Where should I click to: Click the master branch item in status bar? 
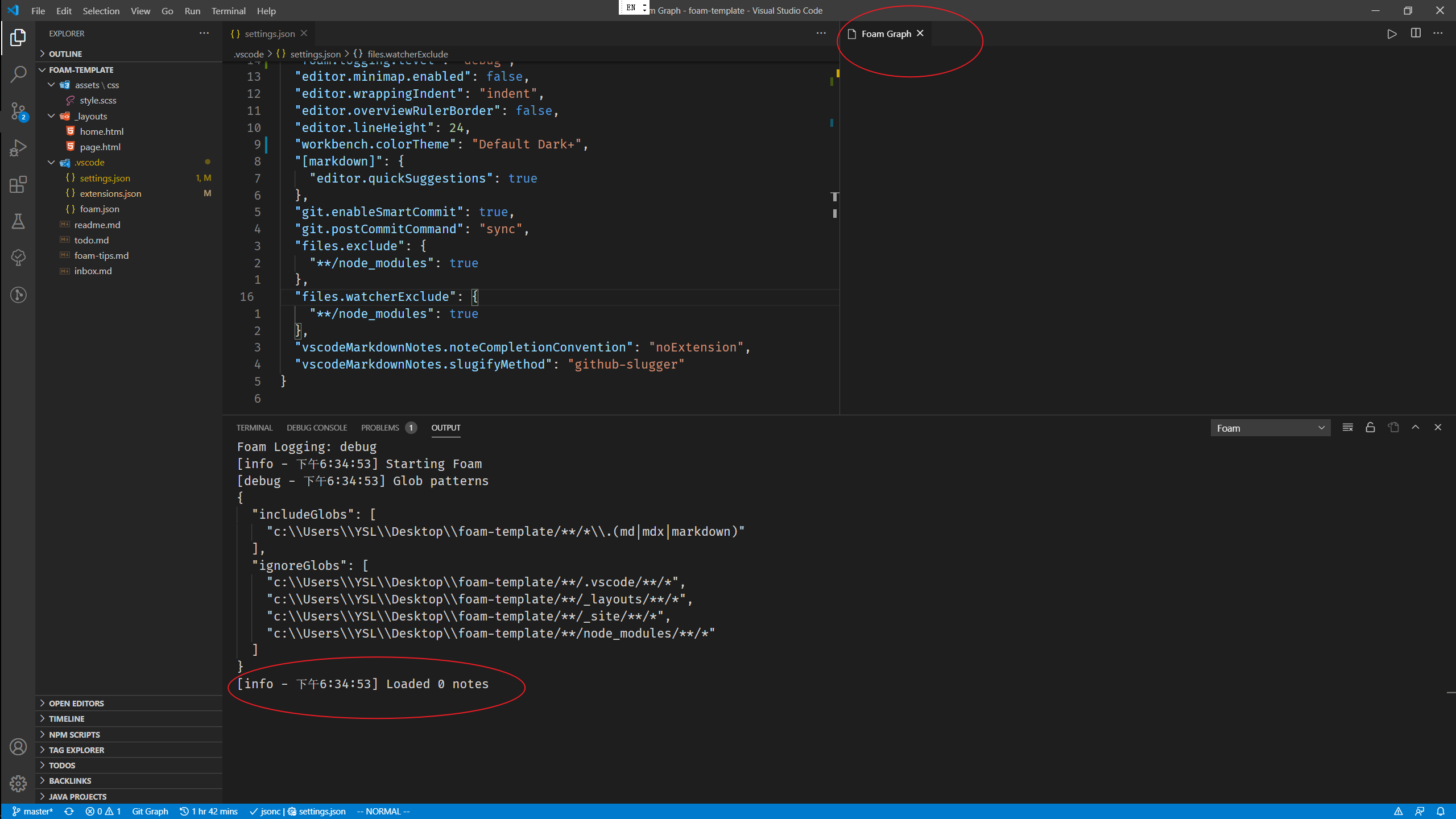click(32, 811)
